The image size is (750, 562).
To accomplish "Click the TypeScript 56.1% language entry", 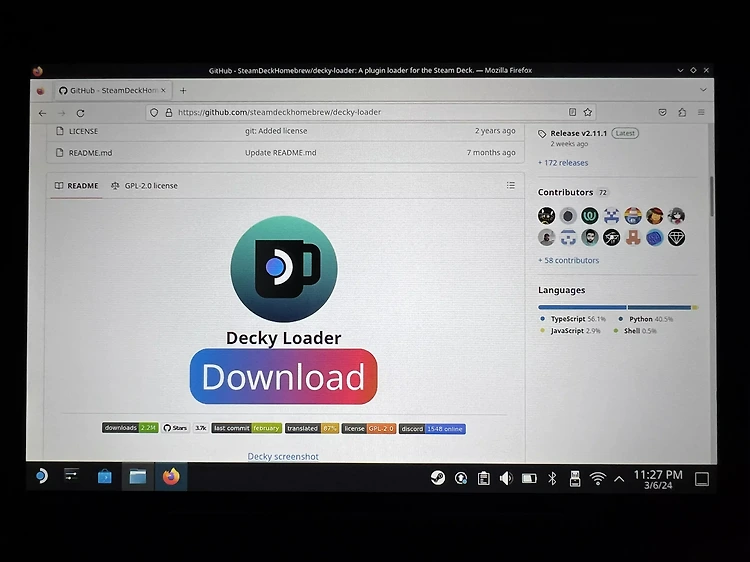I will 573,319.
